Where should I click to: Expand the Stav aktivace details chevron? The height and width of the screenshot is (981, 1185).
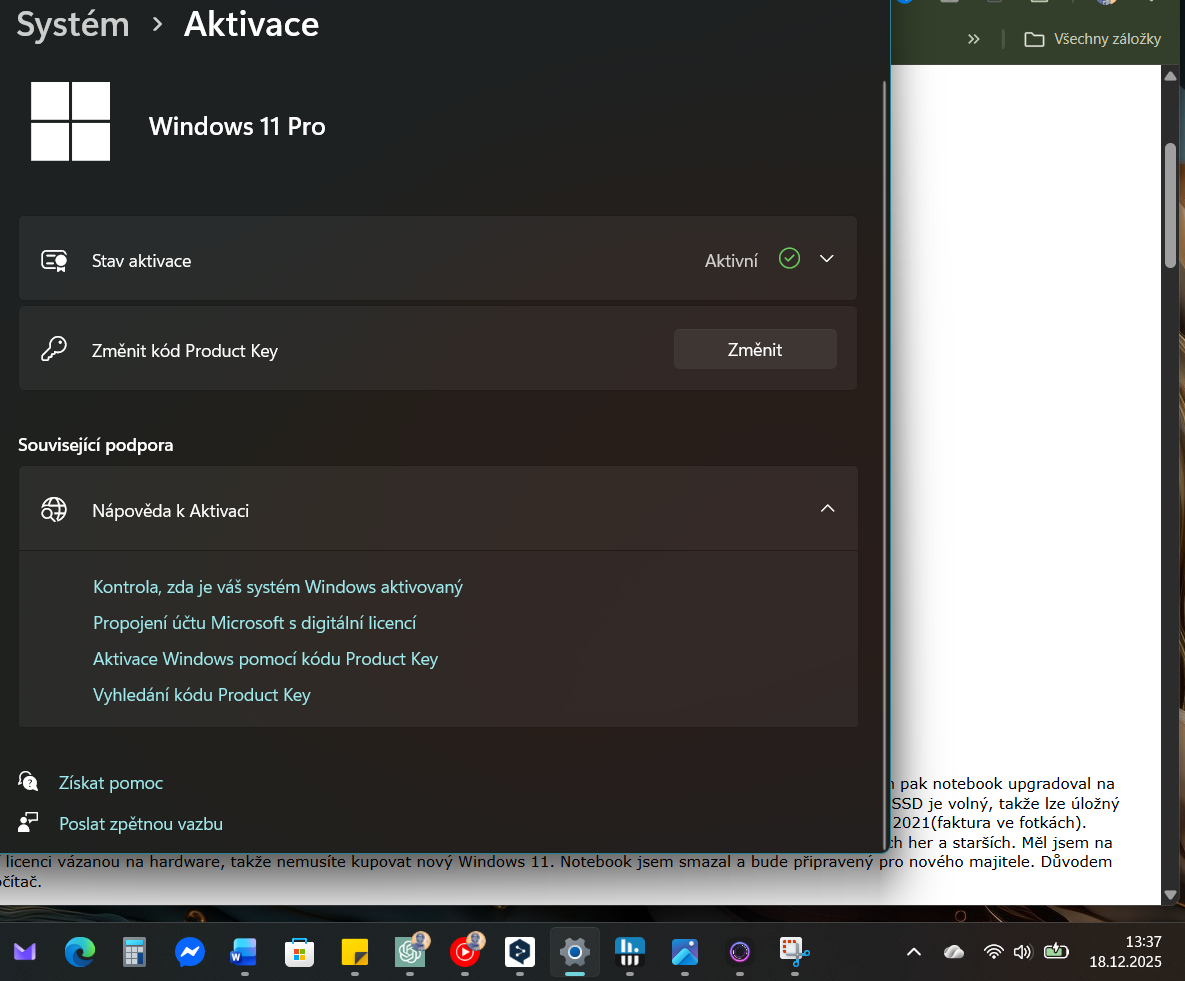[x=827, y=259]
